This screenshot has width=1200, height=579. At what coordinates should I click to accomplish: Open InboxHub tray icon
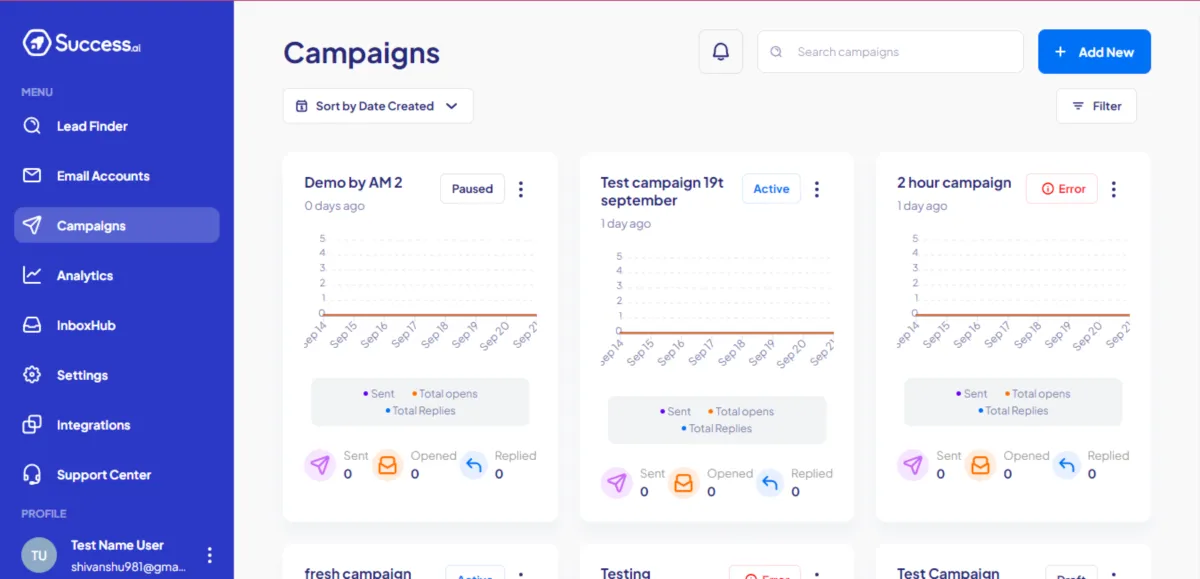32,325
